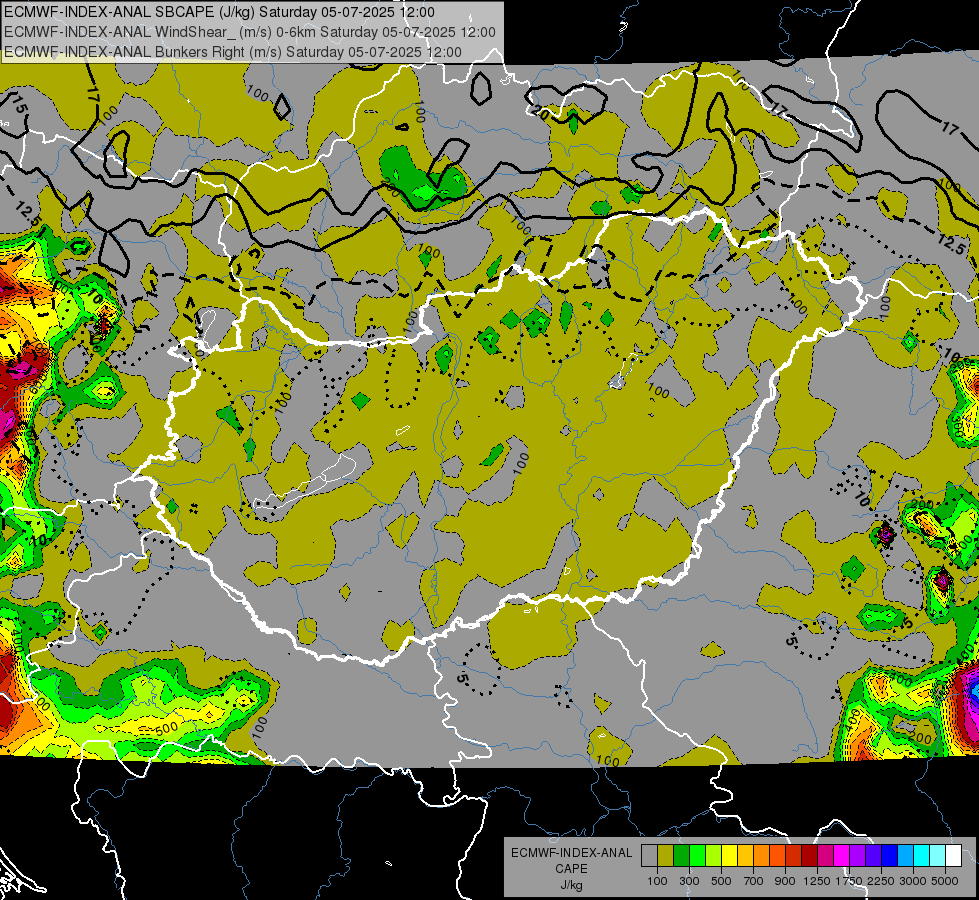Select the white swatch ending the legend
The image size is (979, 900).
point(954,856)
